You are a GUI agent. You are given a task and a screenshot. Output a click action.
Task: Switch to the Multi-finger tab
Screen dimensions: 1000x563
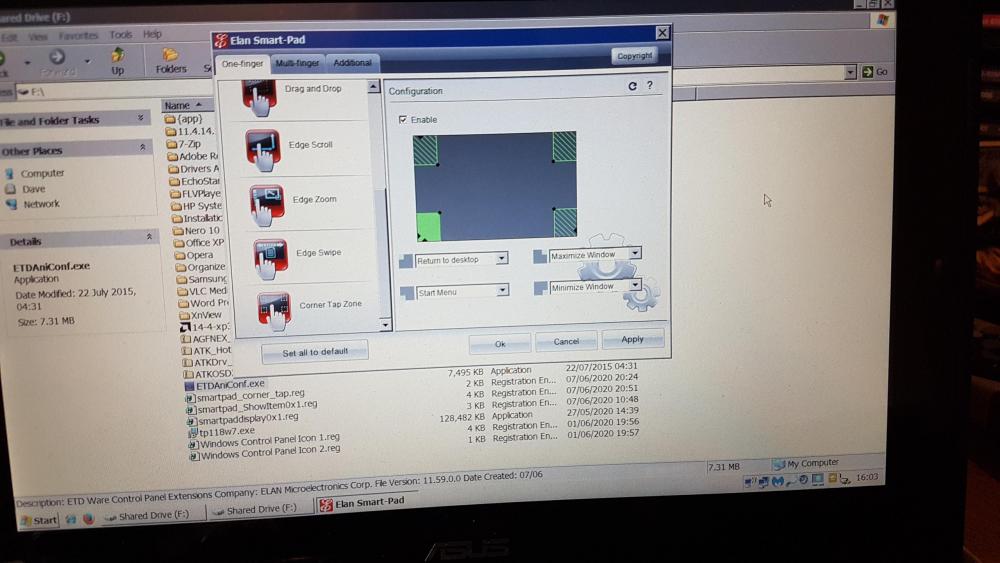point(297,63)
